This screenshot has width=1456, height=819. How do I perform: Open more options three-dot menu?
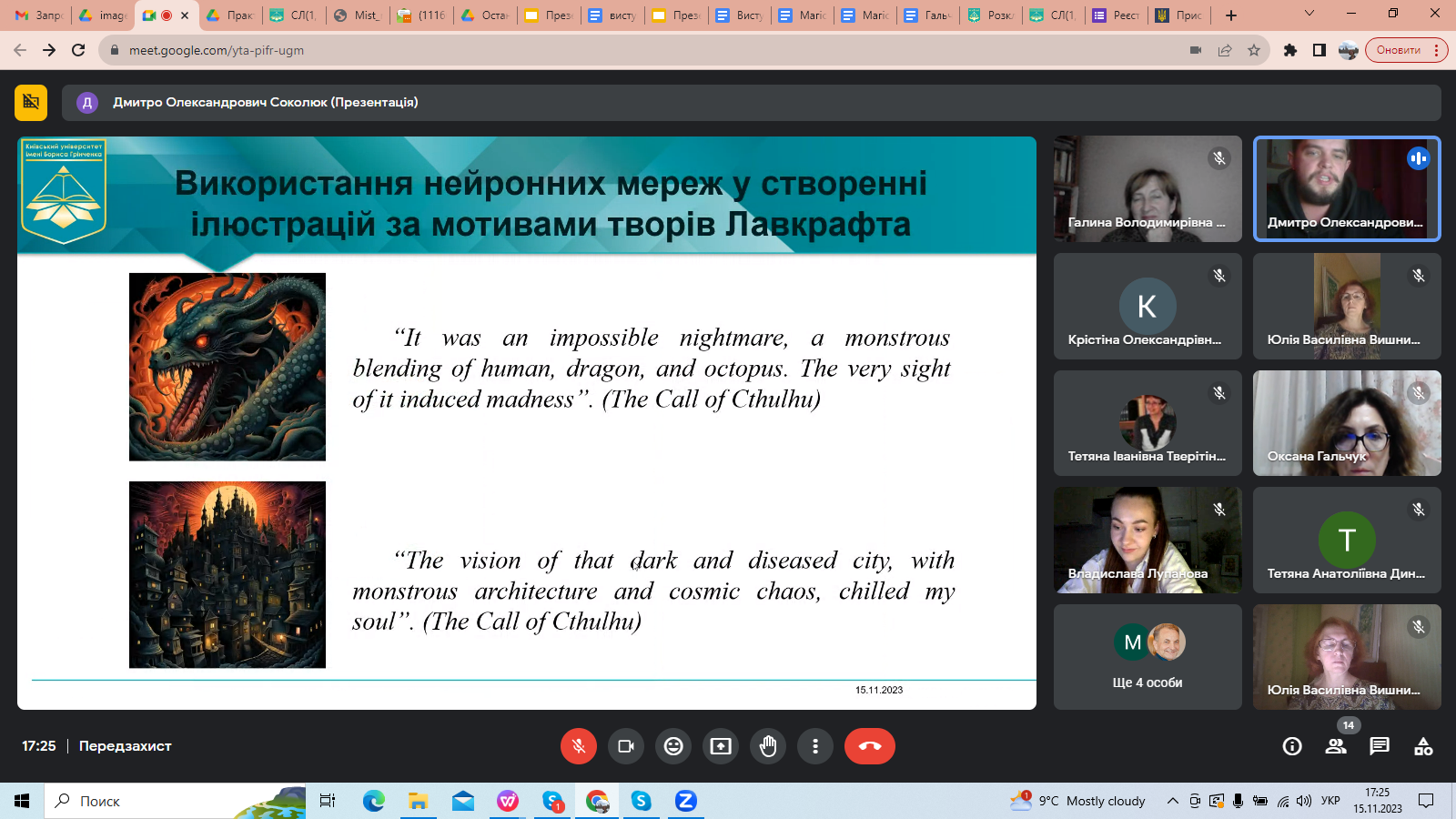[815, 746]
